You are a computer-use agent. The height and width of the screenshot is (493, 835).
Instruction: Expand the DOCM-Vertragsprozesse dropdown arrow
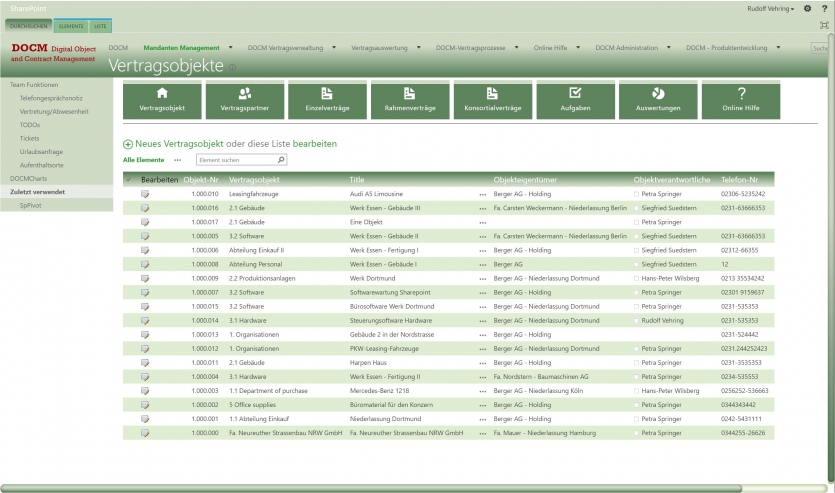pos(517,47)
